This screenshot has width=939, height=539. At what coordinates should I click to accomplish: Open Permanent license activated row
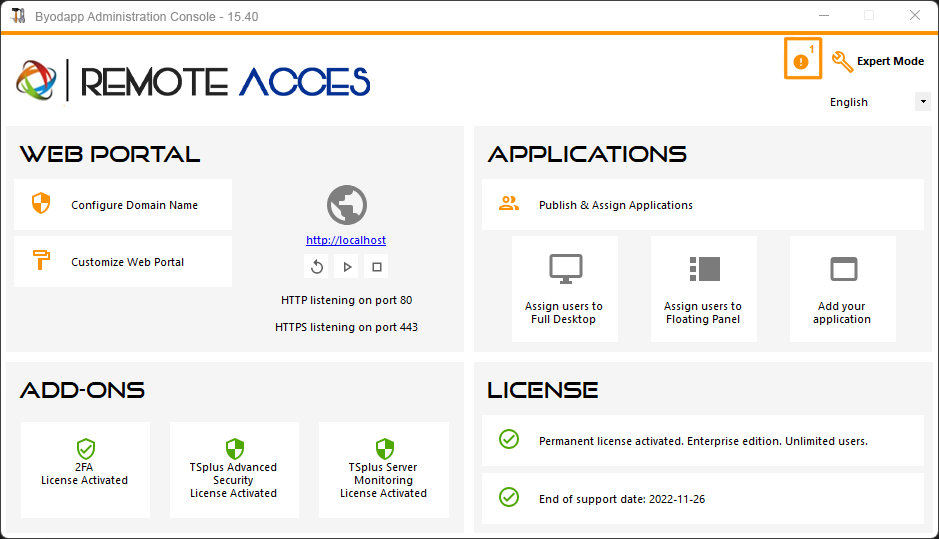coord(703,441)
